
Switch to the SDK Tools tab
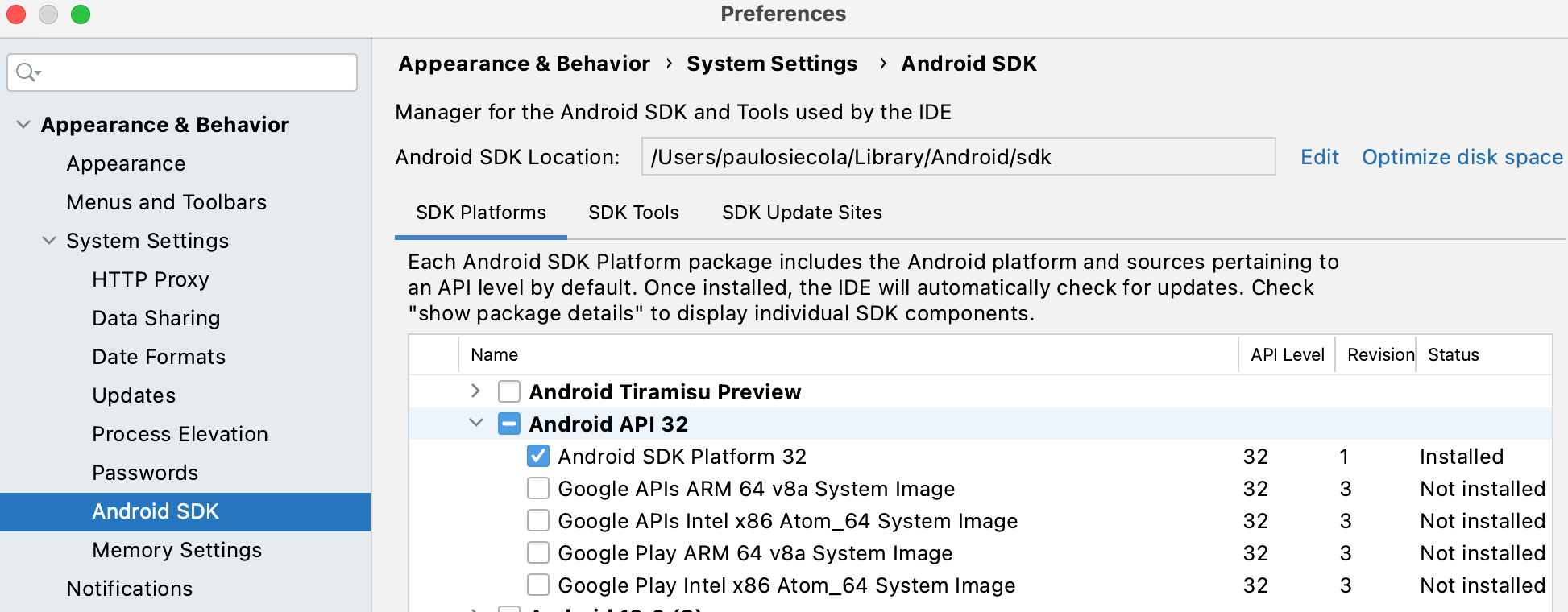click(633, 213)
